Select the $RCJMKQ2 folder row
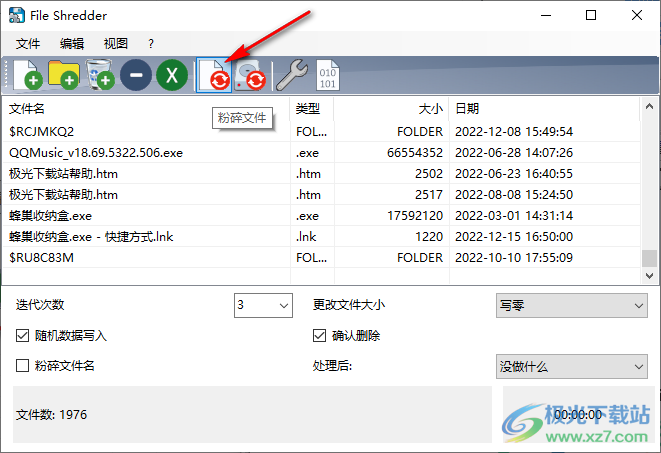This screenshot has height=453, width=661. tap(322, 131)
